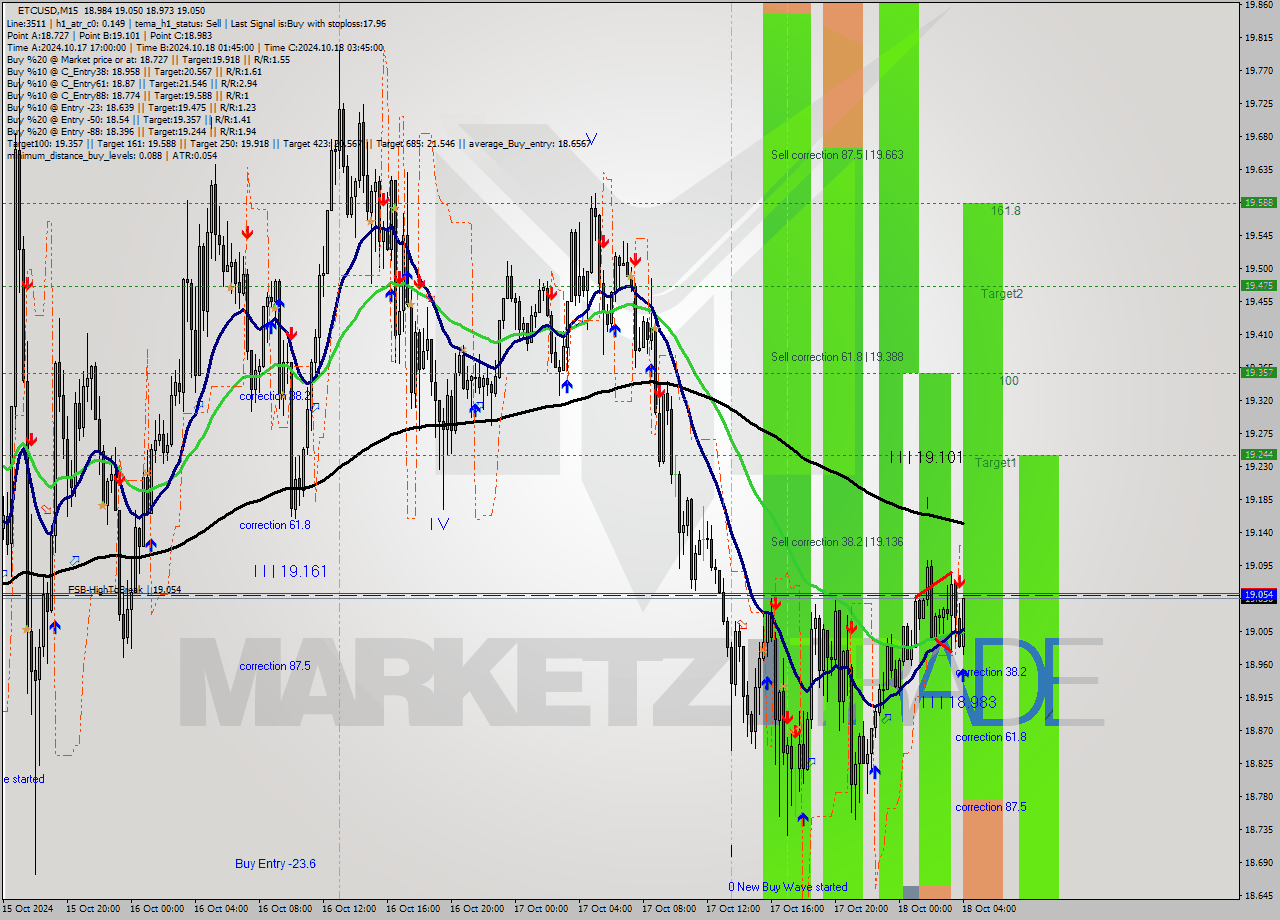Image resolution: width=1280 pixels, height=920 pixels.
Task: Click the '17 Oct 00:00' time label
Action: click(x=540, y=909)
